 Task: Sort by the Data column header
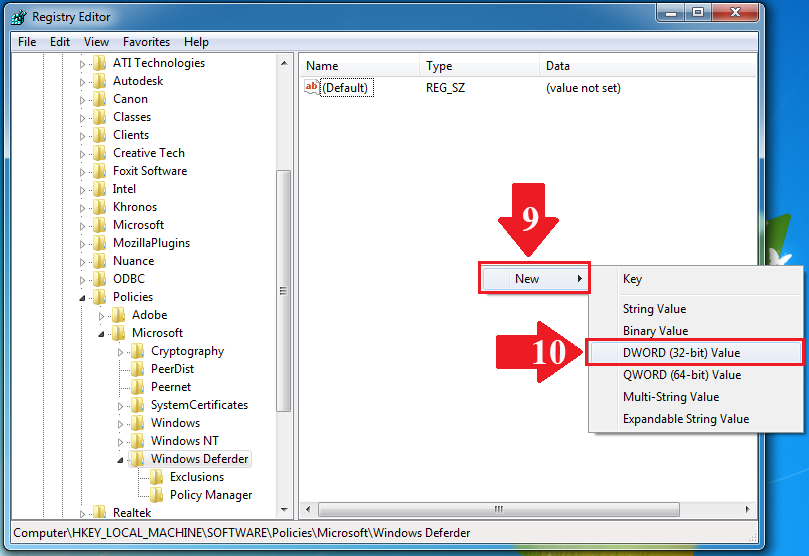[648, 66]
